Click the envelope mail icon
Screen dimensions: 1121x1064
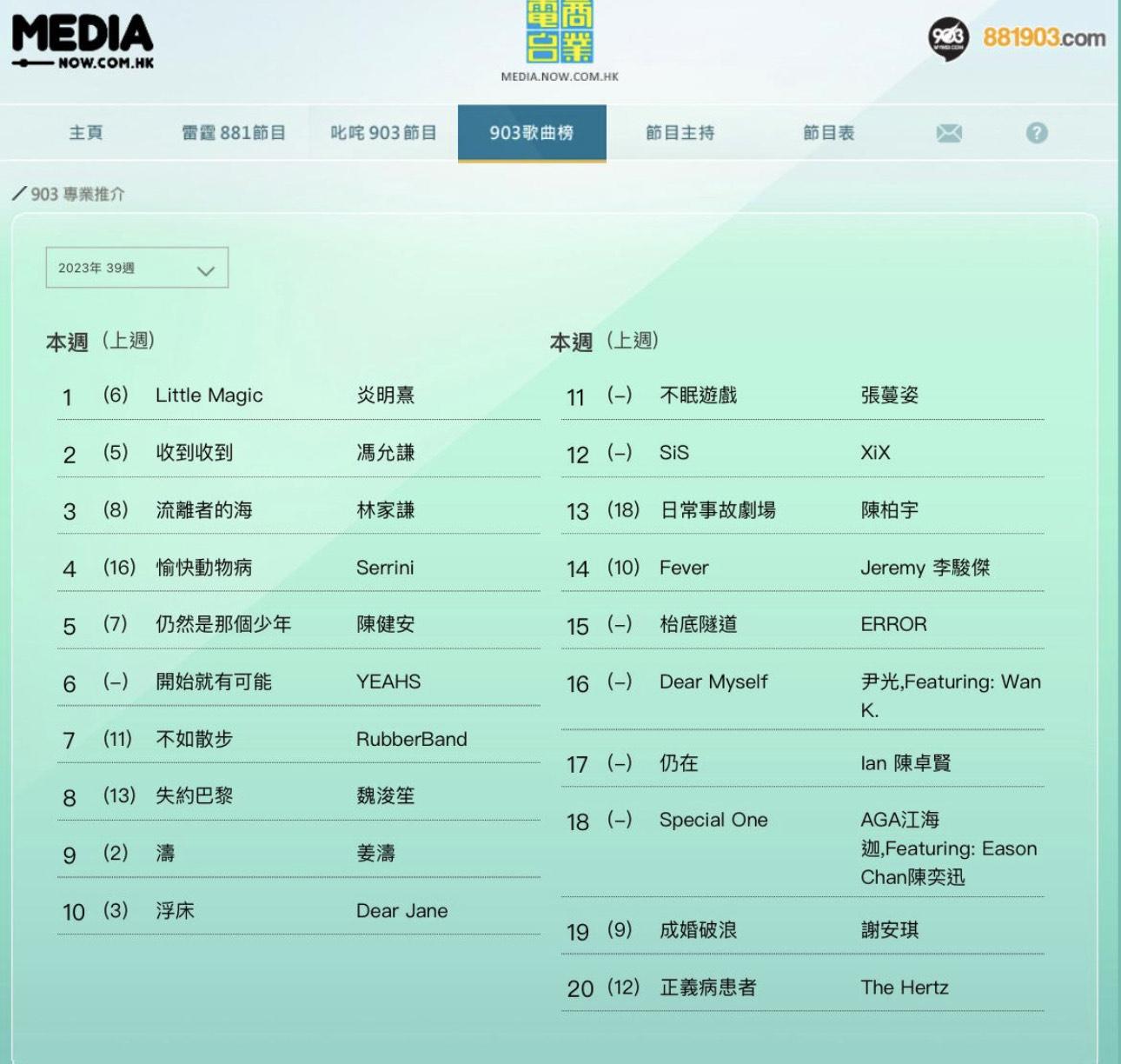[949, 133]
